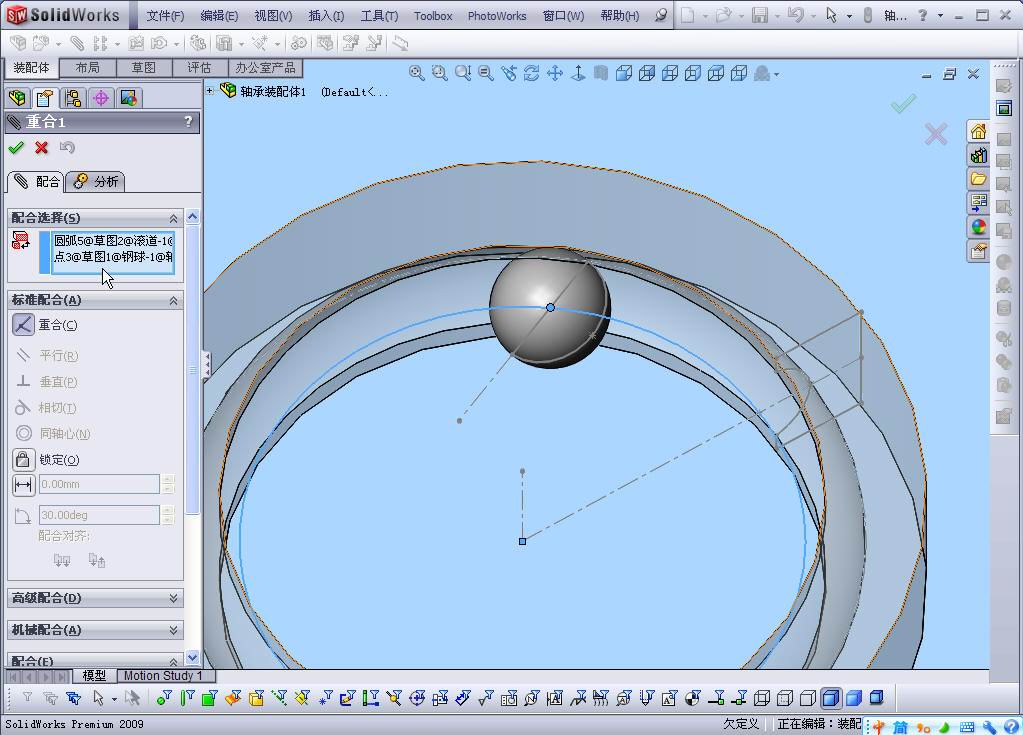Open the DimXpertManager crosshair tab

(x=101, y=98)
